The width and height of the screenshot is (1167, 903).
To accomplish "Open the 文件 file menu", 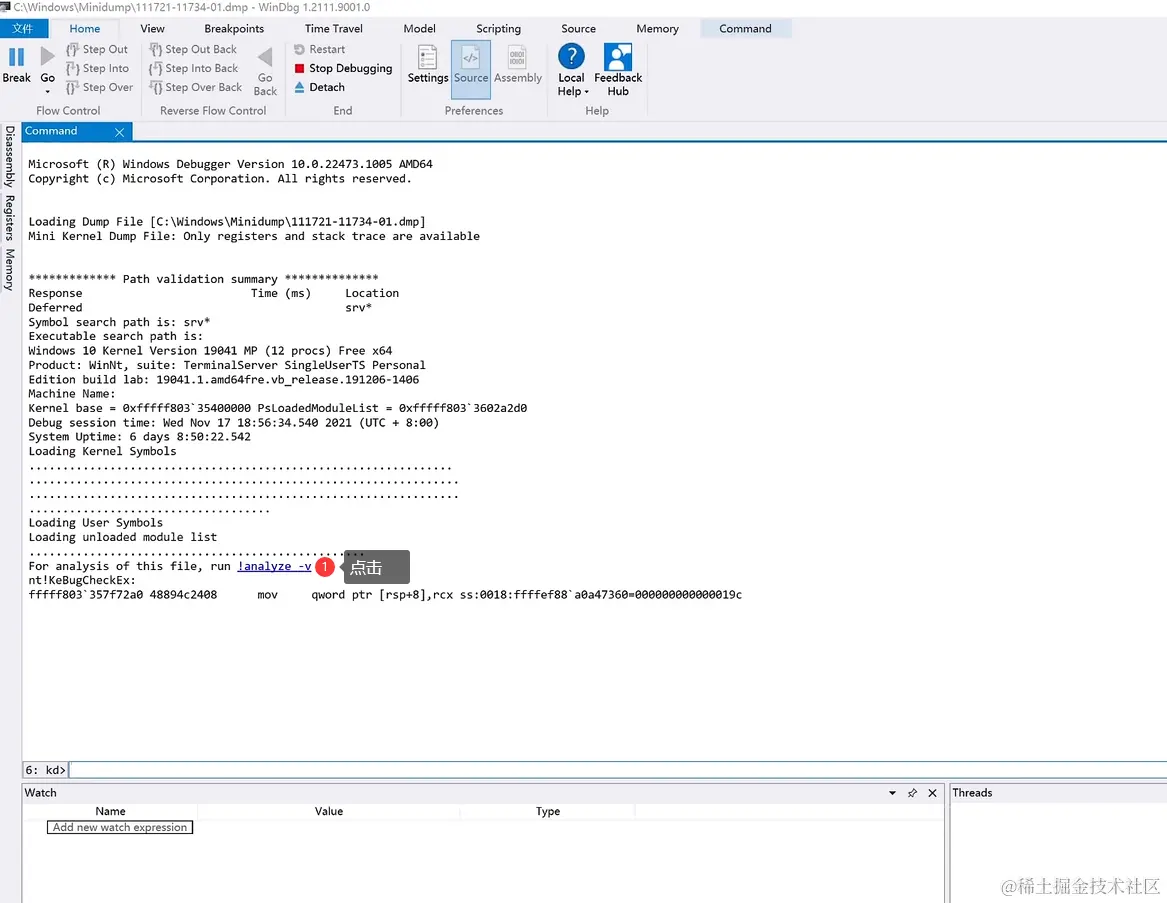I will pos(24,28).
